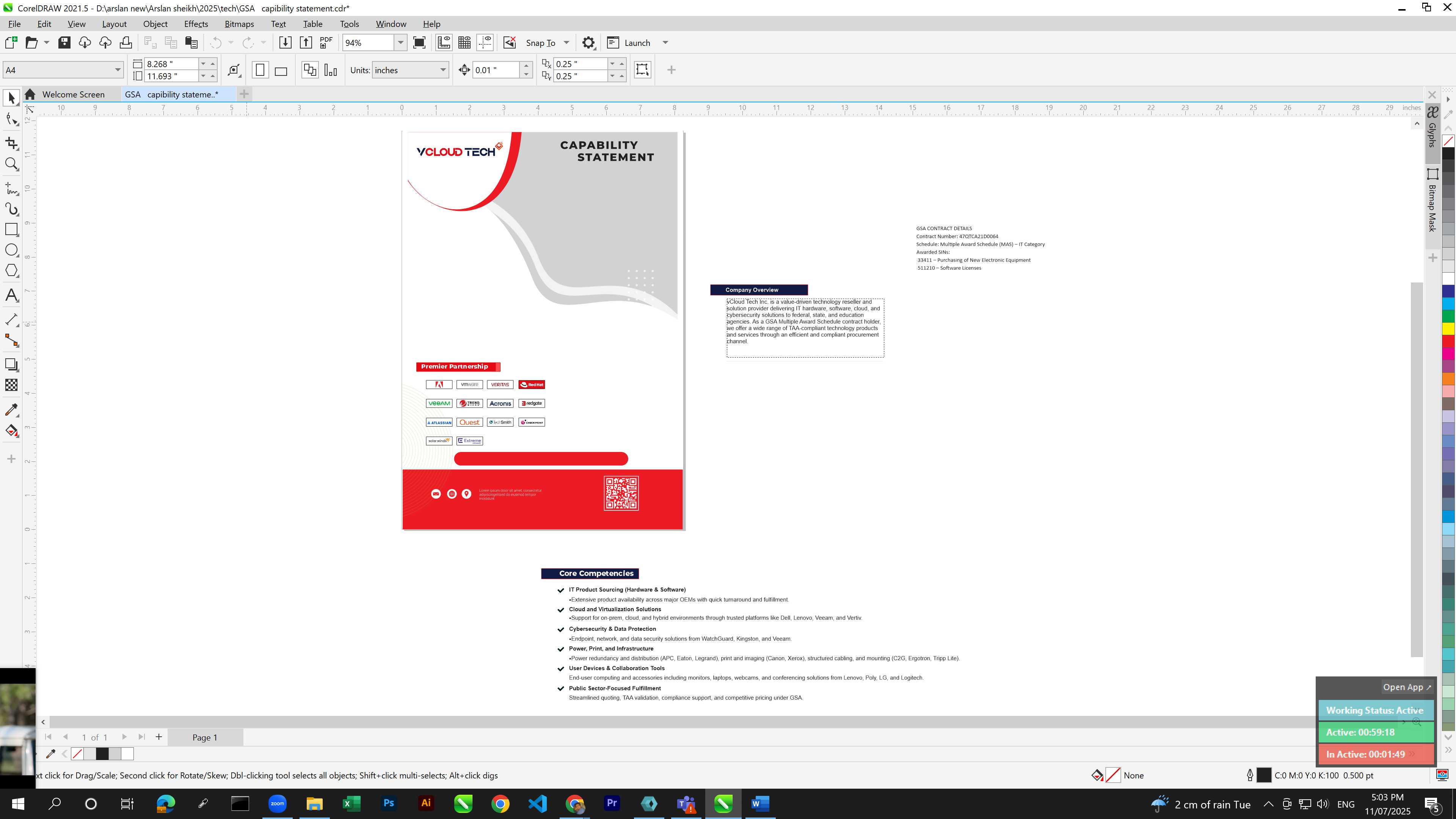
Task: Pick the no-color swatch in document palette
Action: tap(77, 753)
